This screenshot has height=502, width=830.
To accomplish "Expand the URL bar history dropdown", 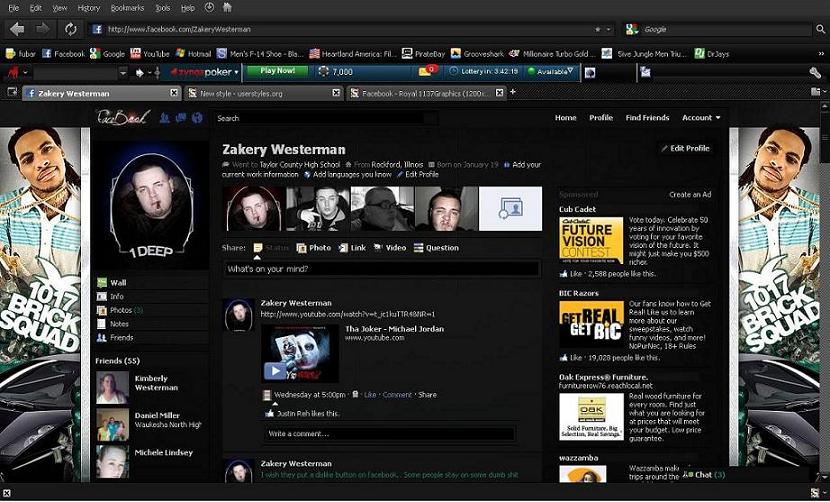I will pos(609,29).
